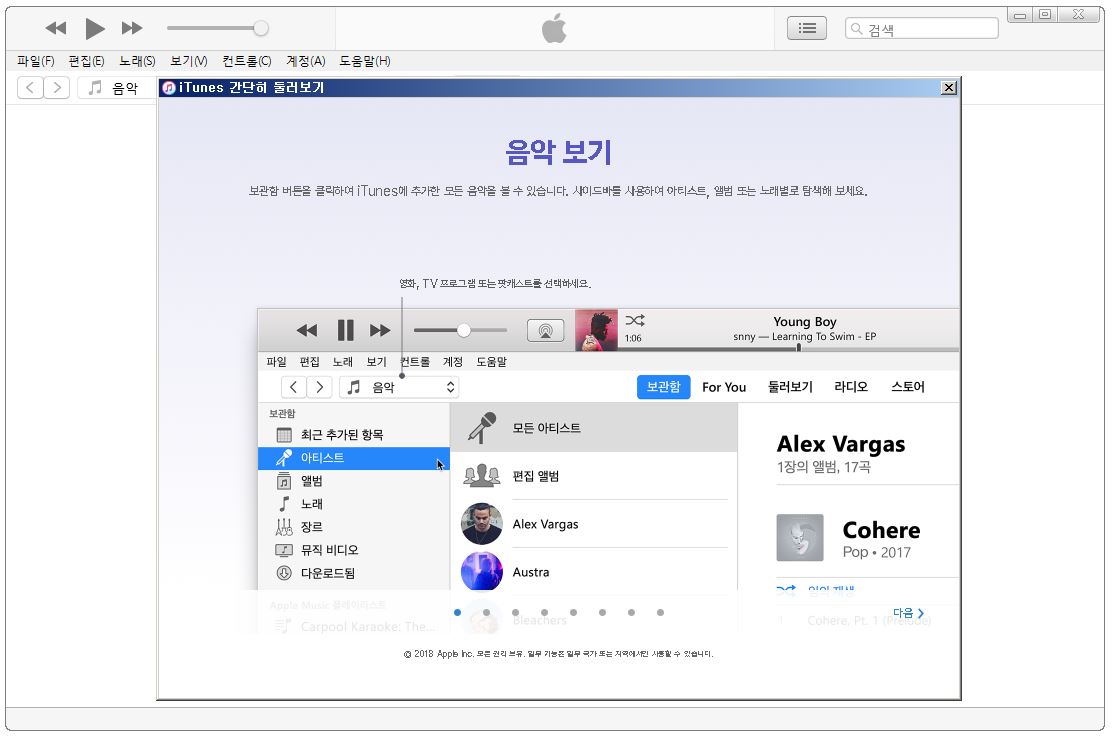
Task: Click the iTunes icon in dialog title bar
Action: [x=169, y=87]
